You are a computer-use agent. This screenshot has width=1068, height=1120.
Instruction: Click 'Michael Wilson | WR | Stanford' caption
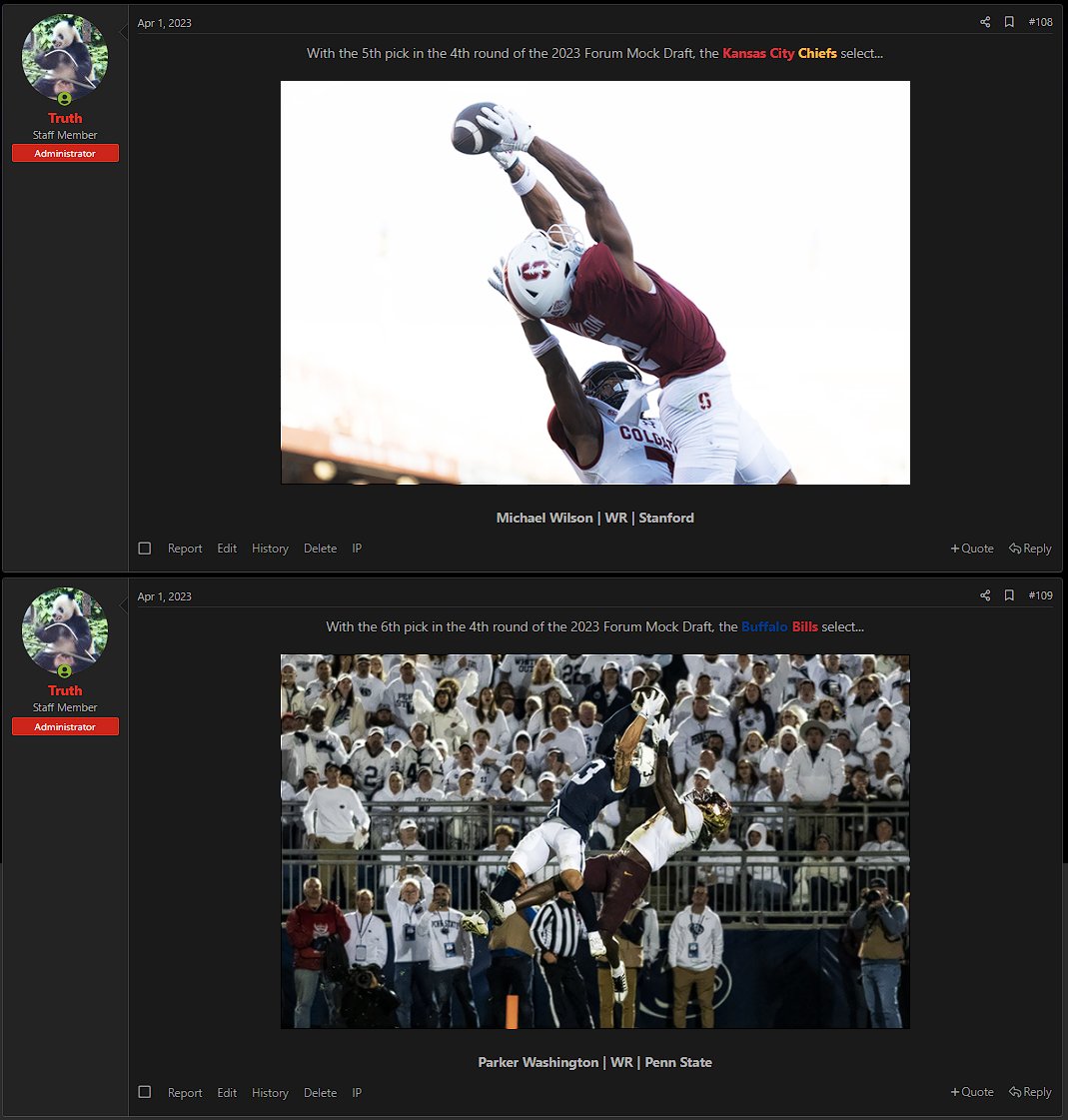point(595,518)
